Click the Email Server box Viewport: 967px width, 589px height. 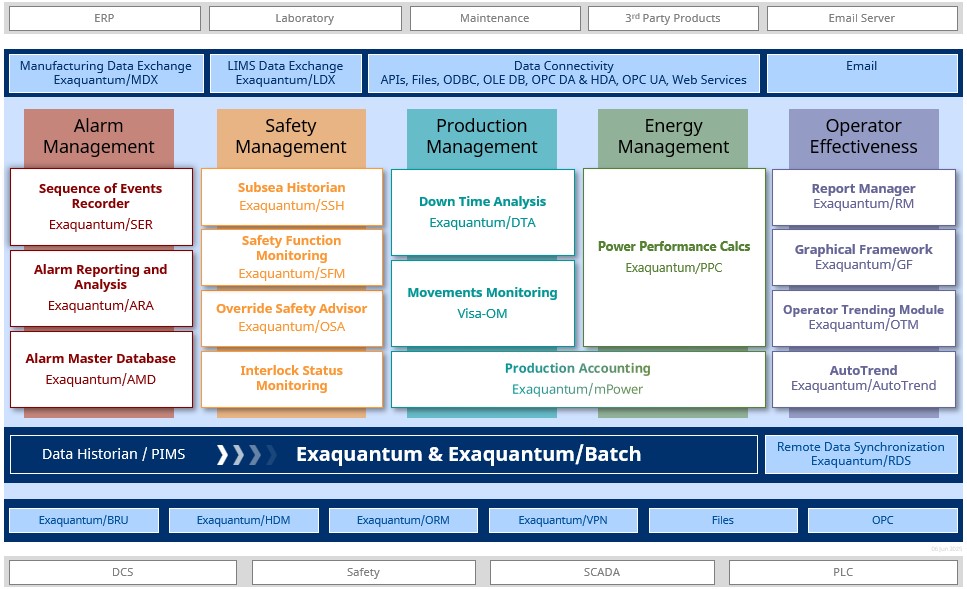tap(862, 19)
